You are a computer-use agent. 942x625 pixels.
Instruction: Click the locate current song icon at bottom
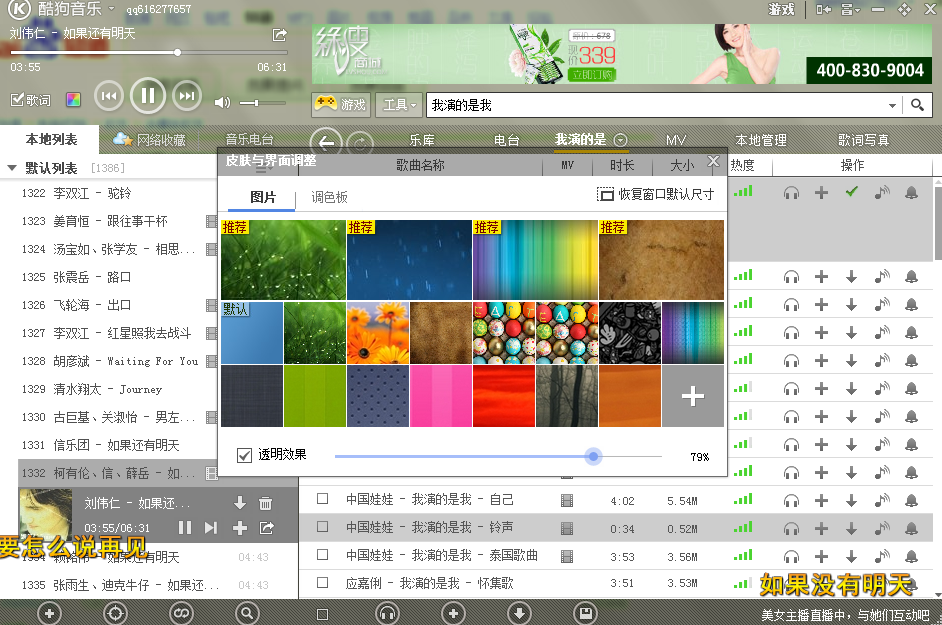[115, 612]
